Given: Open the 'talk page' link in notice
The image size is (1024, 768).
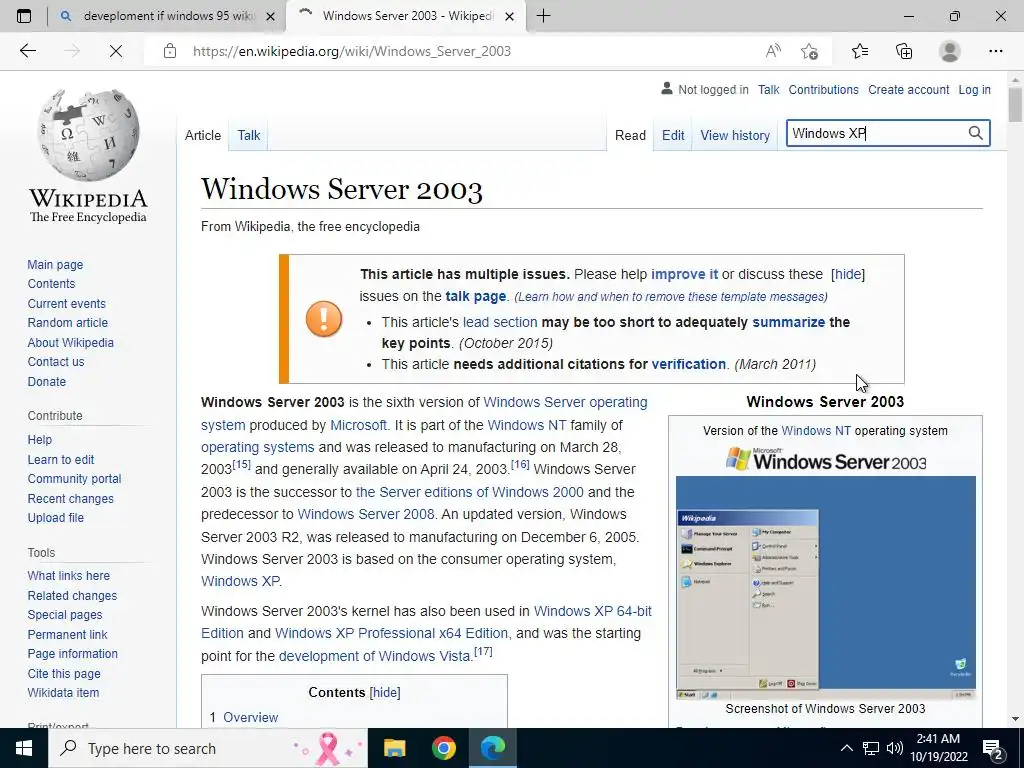Looking at the screenshot, I should [475, 296].
